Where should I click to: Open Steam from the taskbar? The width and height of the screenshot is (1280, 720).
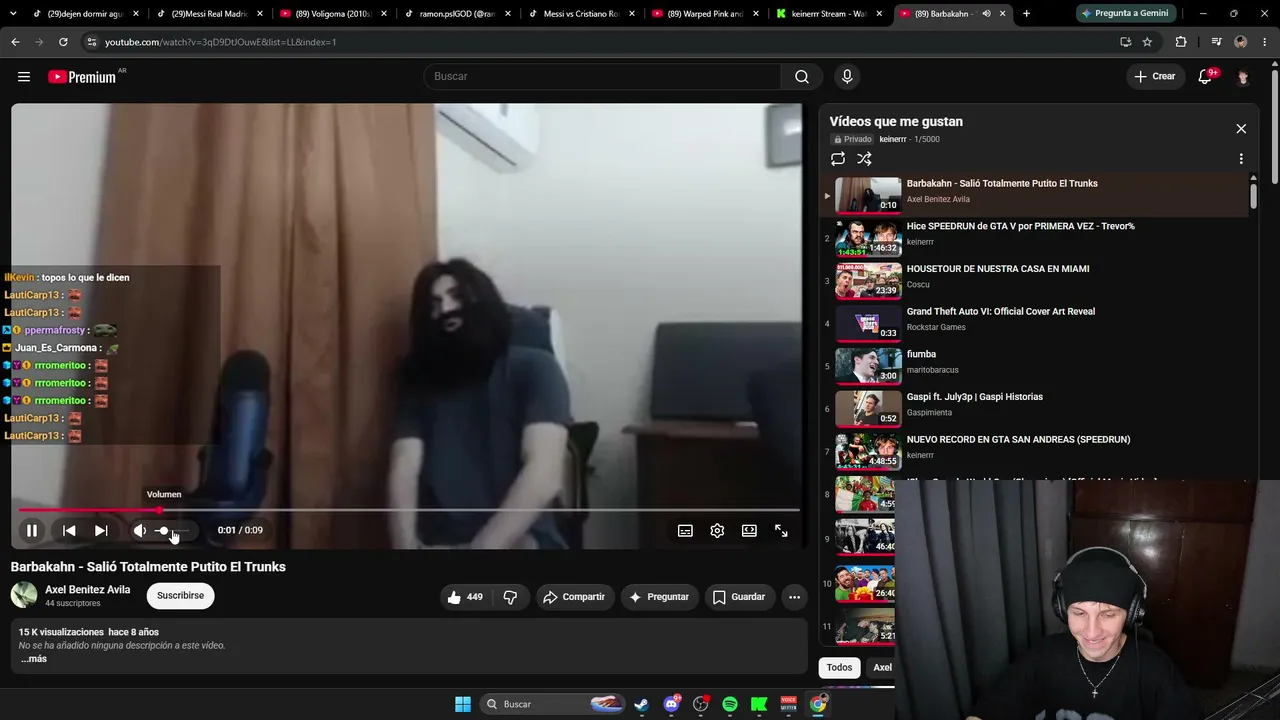point(641,704)
